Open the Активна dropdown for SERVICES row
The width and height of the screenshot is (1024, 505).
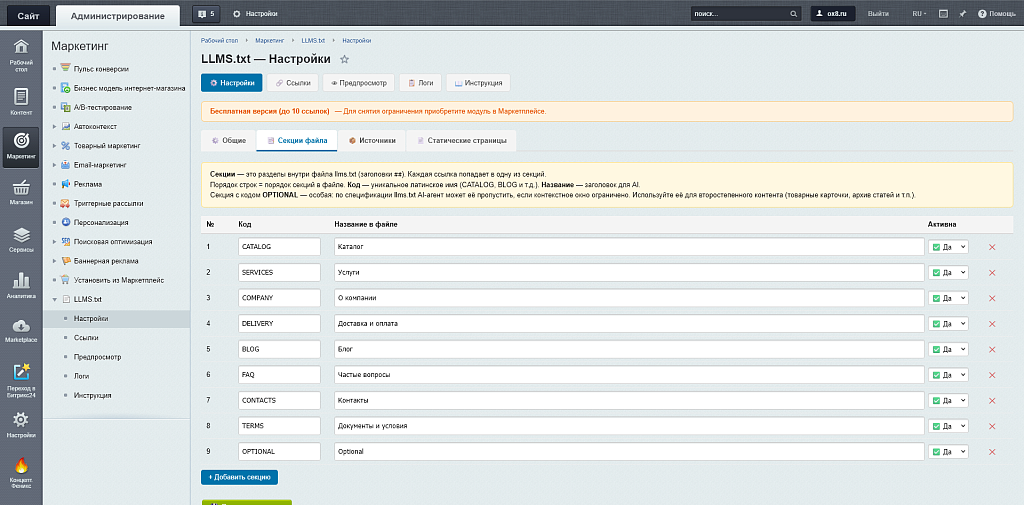[948, 272]
